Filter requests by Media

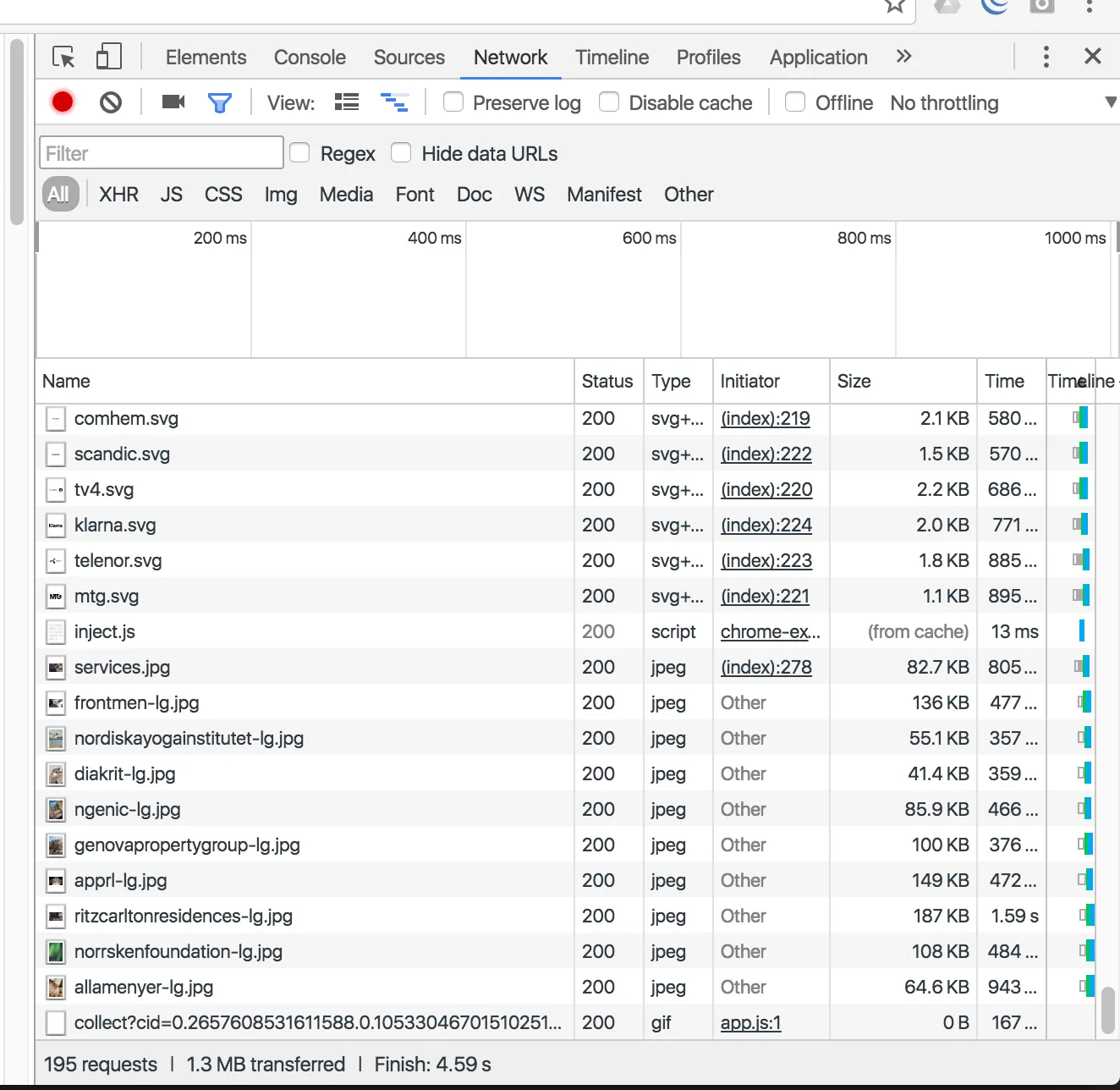pos(347,195)
